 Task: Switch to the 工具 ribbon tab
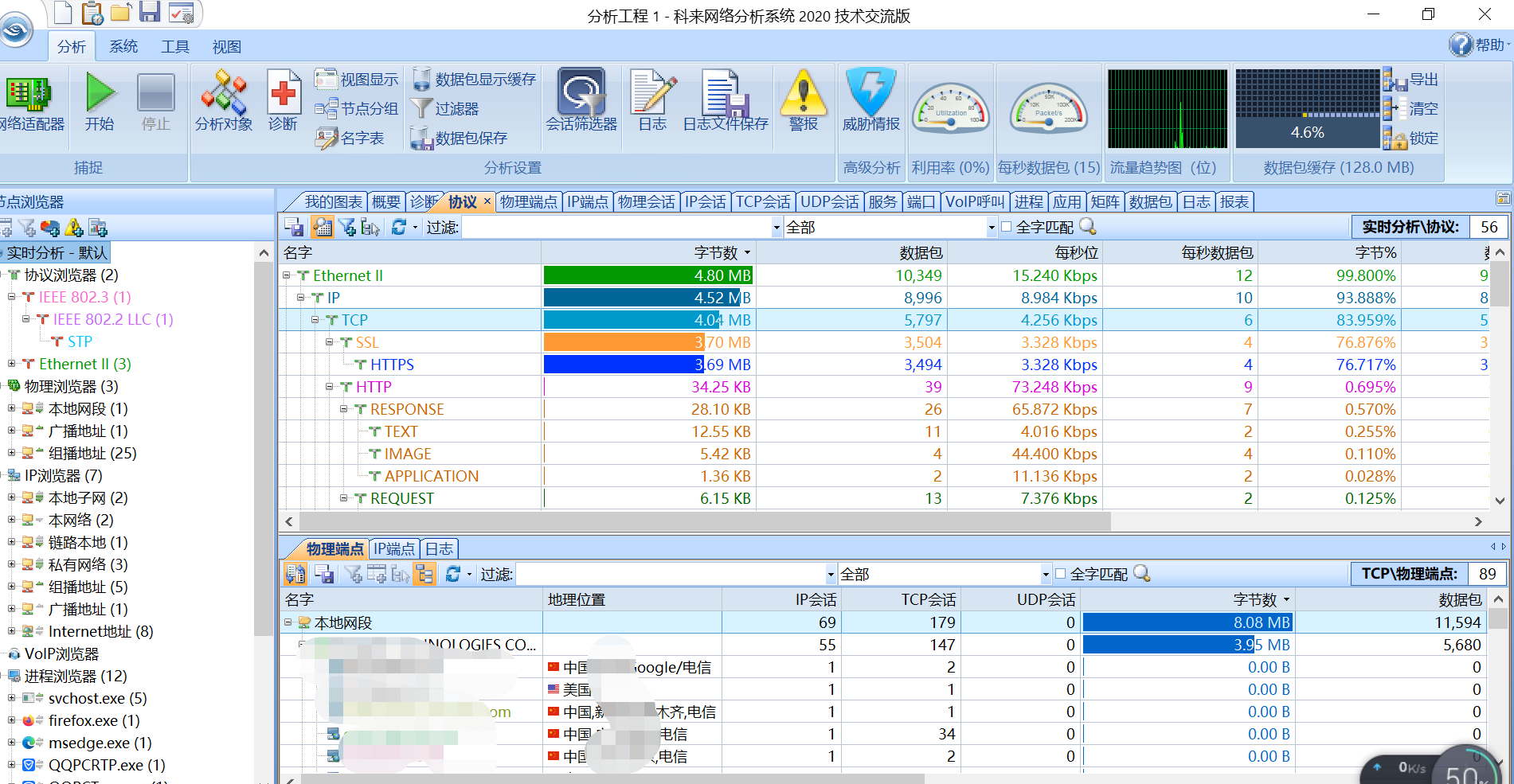[175, 47]
